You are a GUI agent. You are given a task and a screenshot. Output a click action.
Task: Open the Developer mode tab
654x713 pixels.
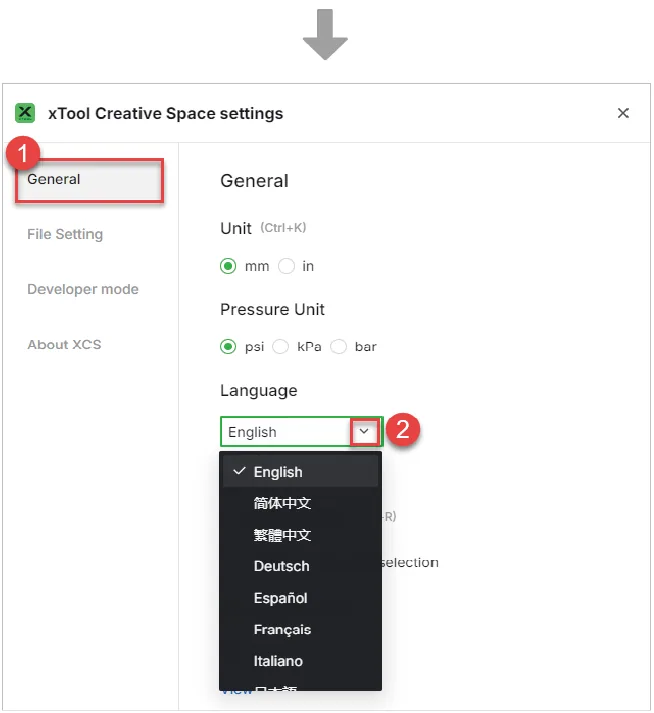(x=83, y=289)
